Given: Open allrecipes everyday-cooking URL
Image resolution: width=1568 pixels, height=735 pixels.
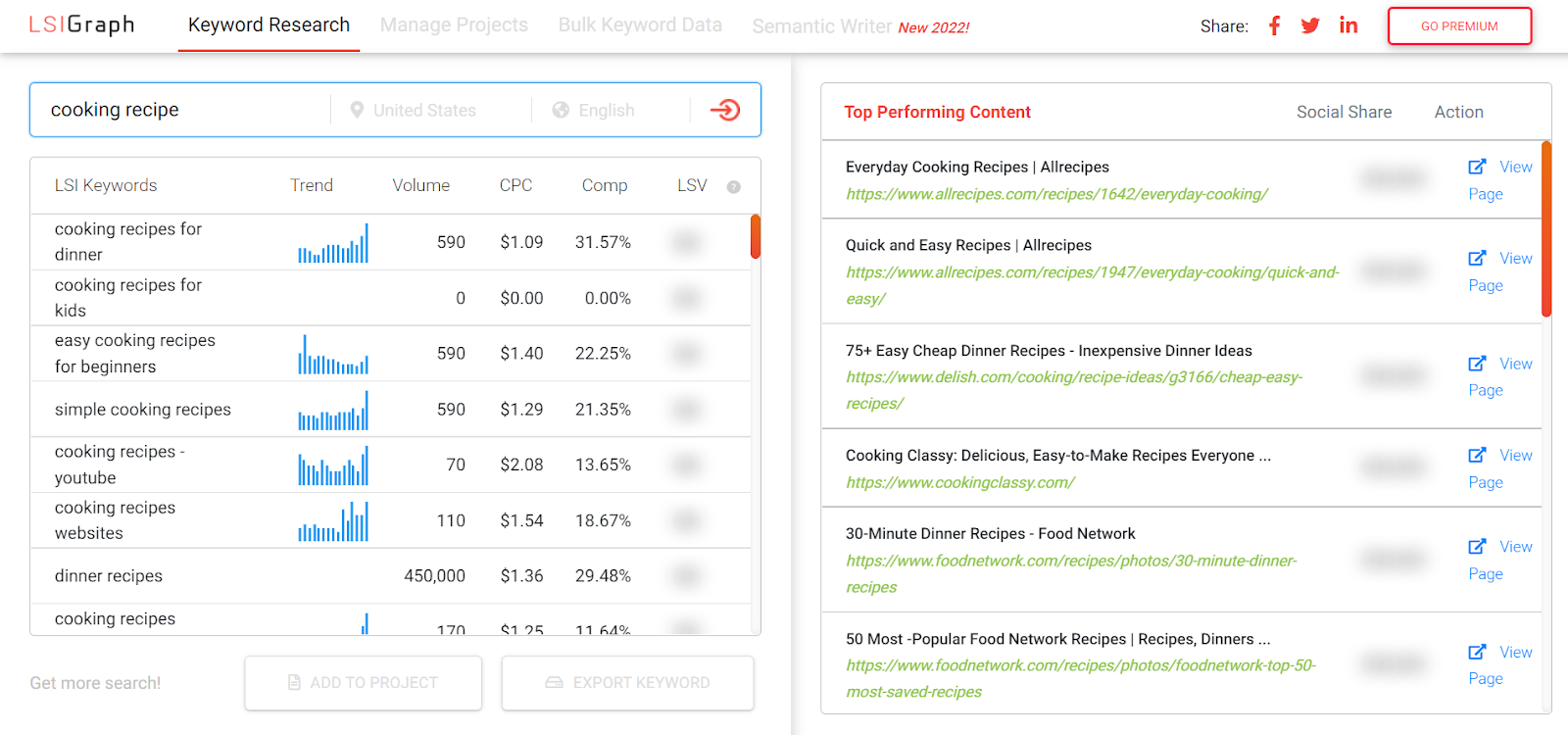Looking at the screenshot, I should pyautogui.click(x=1056, y=194).
